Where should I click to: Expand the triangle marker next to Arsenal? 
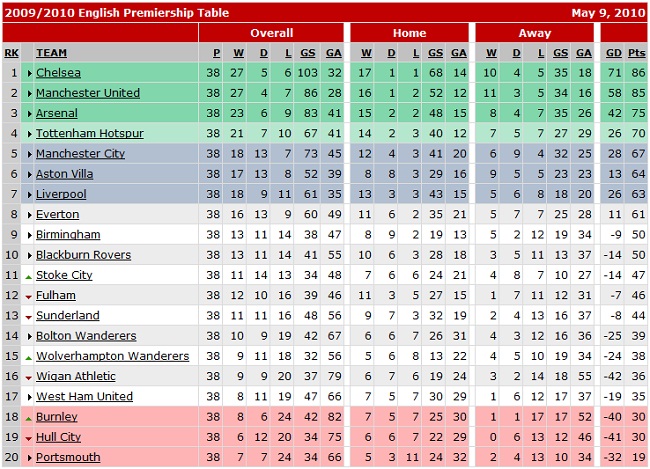tap(29, 113)
